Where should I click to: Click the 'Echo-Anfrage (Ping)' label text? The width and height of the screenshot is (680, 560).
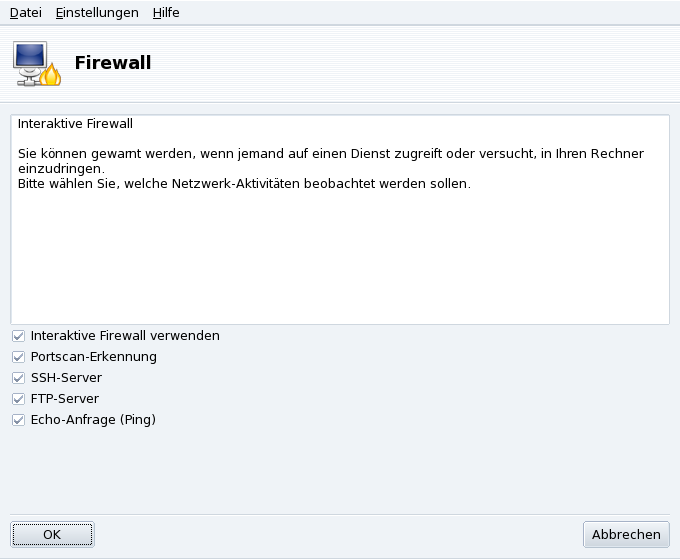93,420
